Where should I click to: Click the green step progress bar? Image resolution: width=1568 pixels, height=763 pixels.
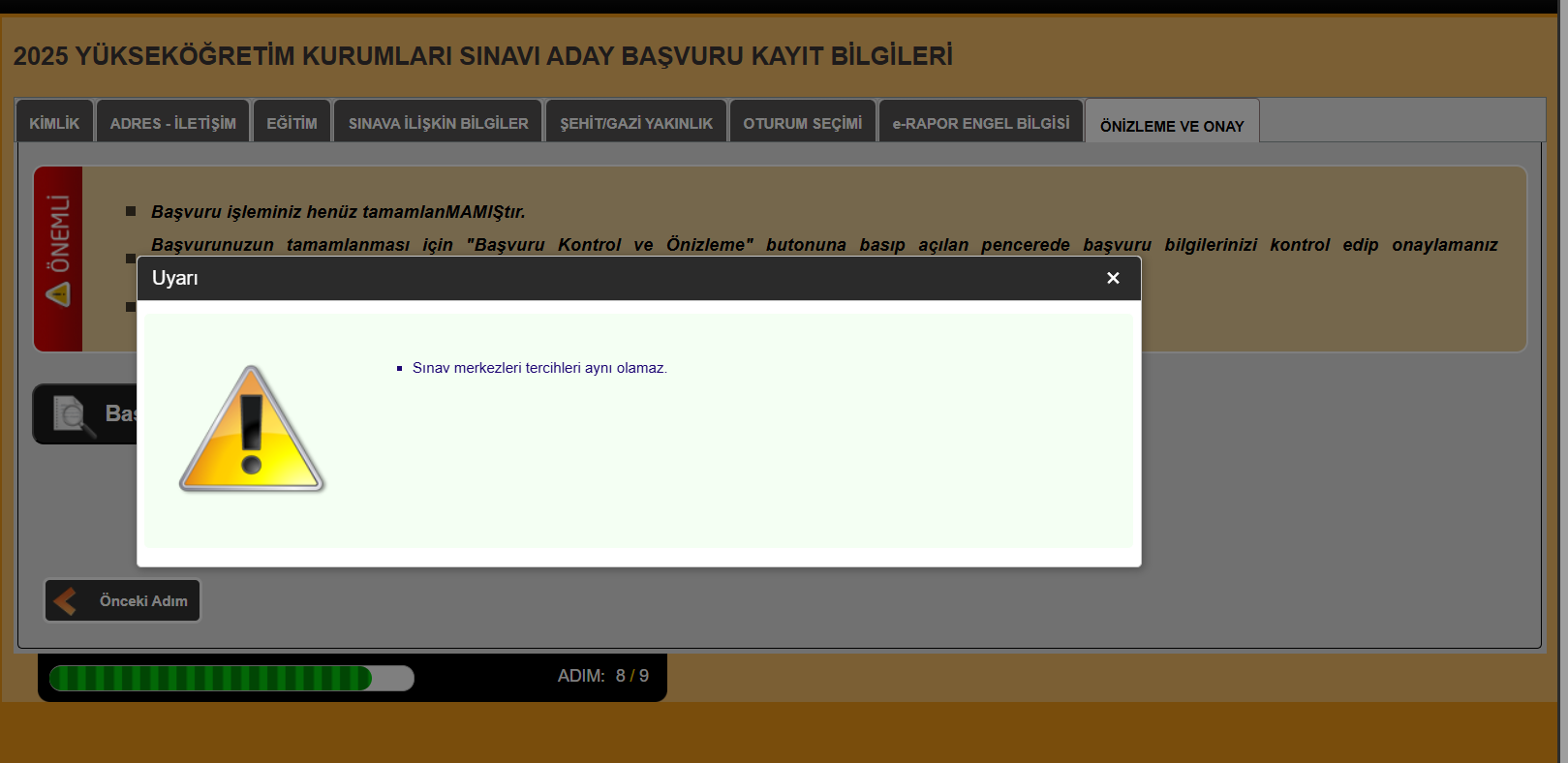(231, 678)
